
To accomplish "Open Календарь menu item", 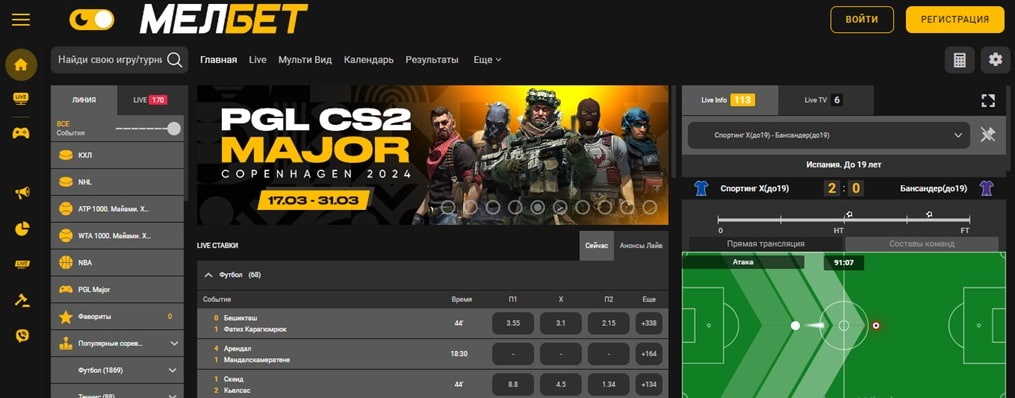I will pyautogui.click(x=368, y=60).
